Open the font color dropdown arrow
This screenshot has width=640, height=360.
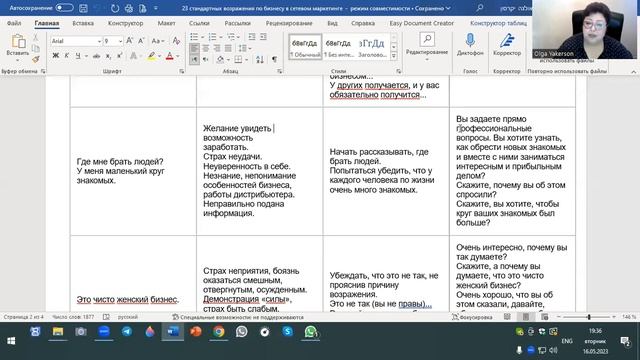pos(178,56)
